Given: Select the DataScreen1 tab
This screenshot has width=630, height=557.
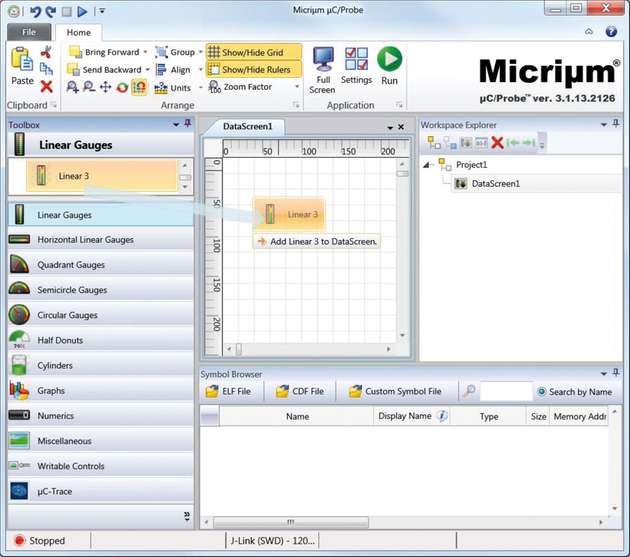Looking at the screenshot, I should [247, 126].
